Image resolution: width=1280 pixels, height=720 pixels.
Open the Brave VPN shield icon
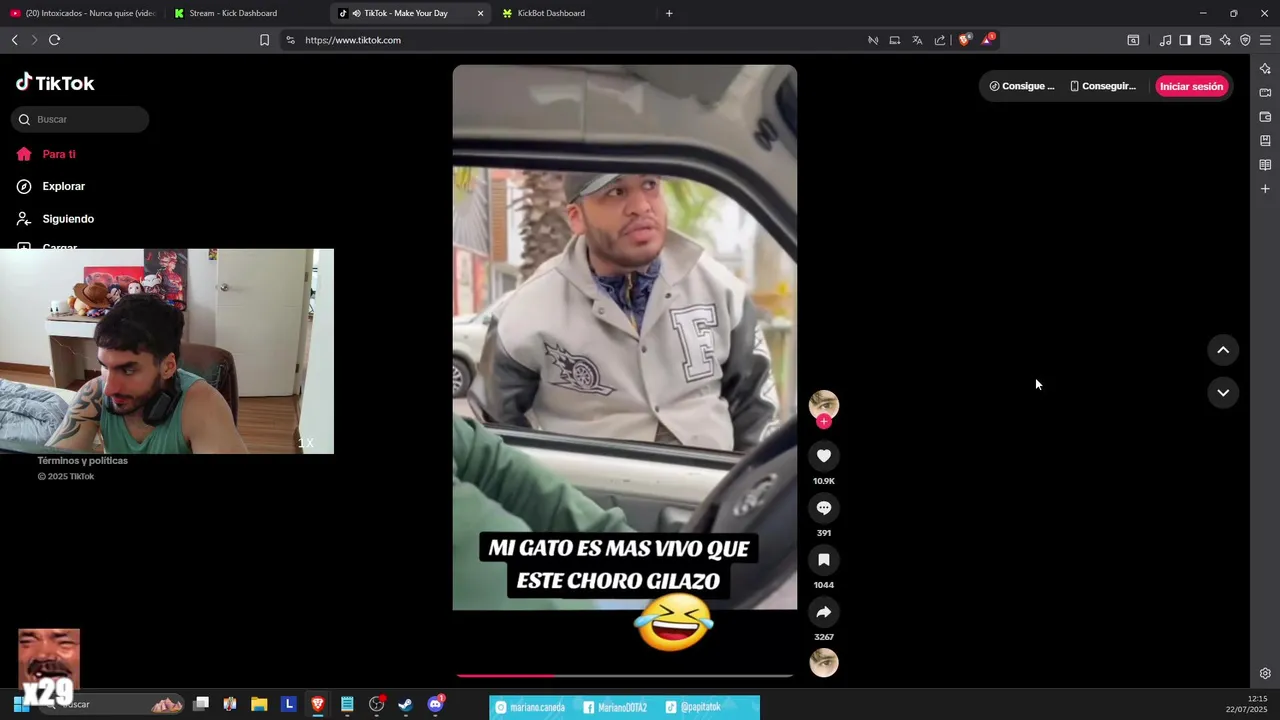tap(1245, 40)
